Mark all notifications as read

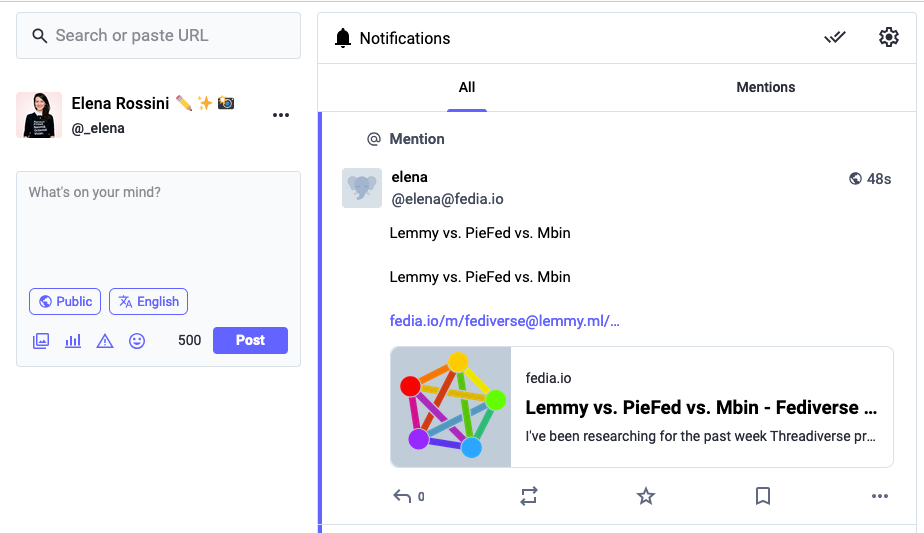tap(835, 38)
